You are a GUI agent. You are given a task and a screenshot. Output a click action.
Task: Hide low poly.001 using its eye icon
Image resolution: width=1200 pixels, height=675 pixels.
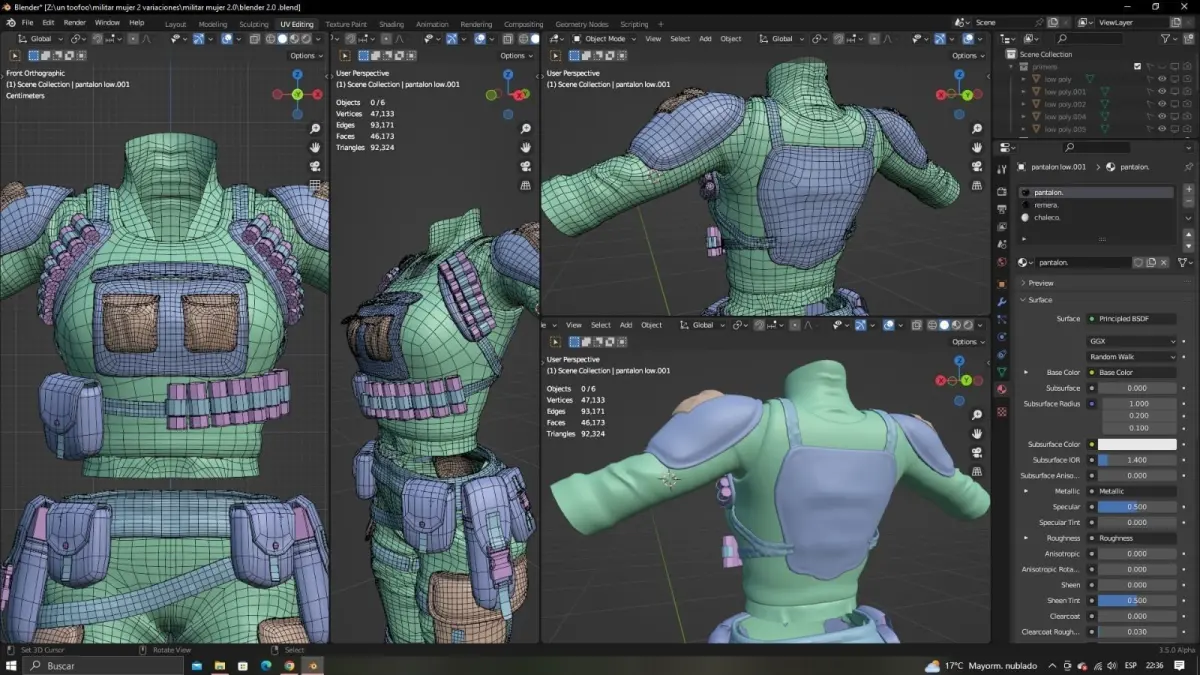coord(1162,92)
